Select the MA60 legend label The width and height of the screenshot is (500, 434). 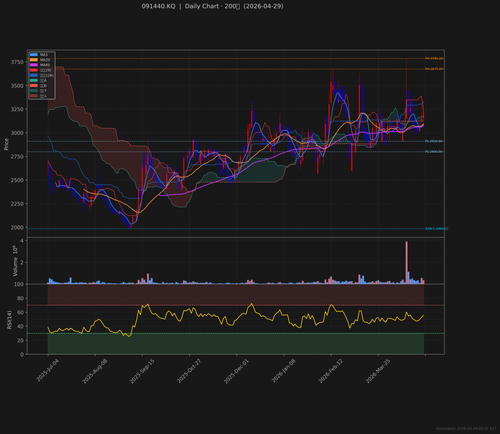45,65
